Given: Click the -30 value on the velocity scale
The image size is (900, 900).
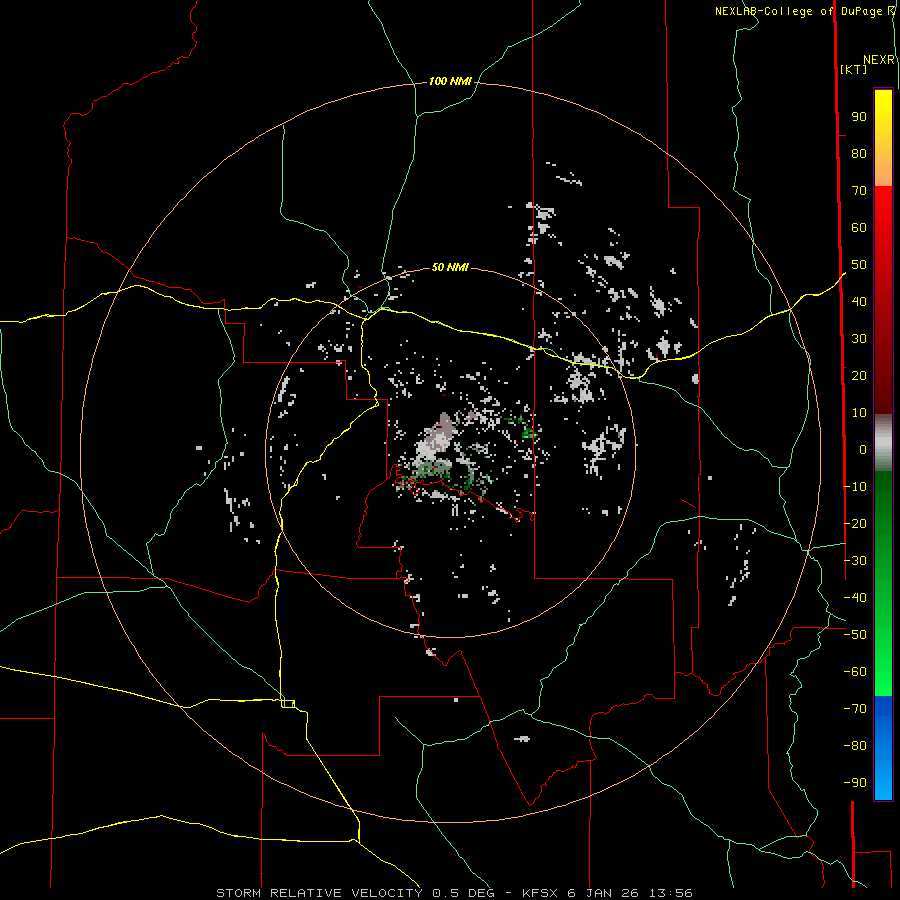Looking at the screenshot, I should click(x=855, y=561).
